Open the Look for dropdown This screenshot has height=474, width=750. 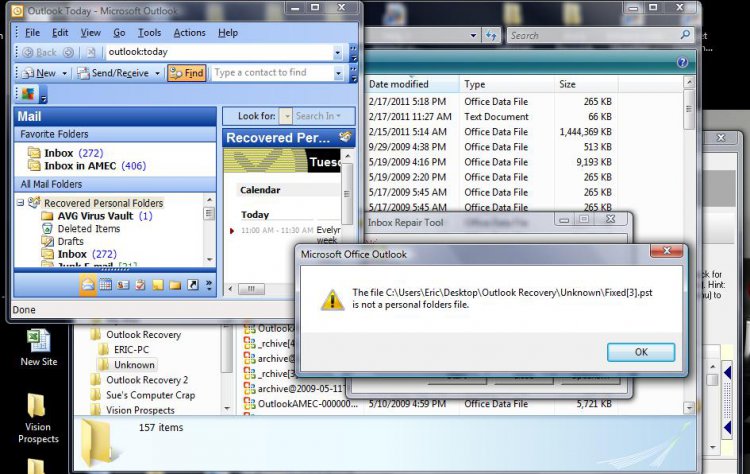286,116
